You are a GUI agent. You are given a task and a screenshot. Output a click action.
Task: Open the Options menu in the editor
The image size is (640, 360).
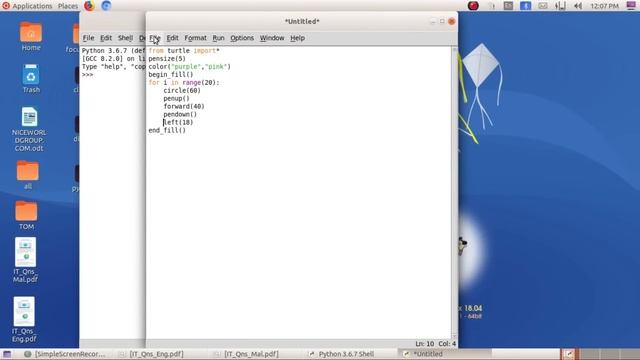pyautogui.click(x=242, y=38)
